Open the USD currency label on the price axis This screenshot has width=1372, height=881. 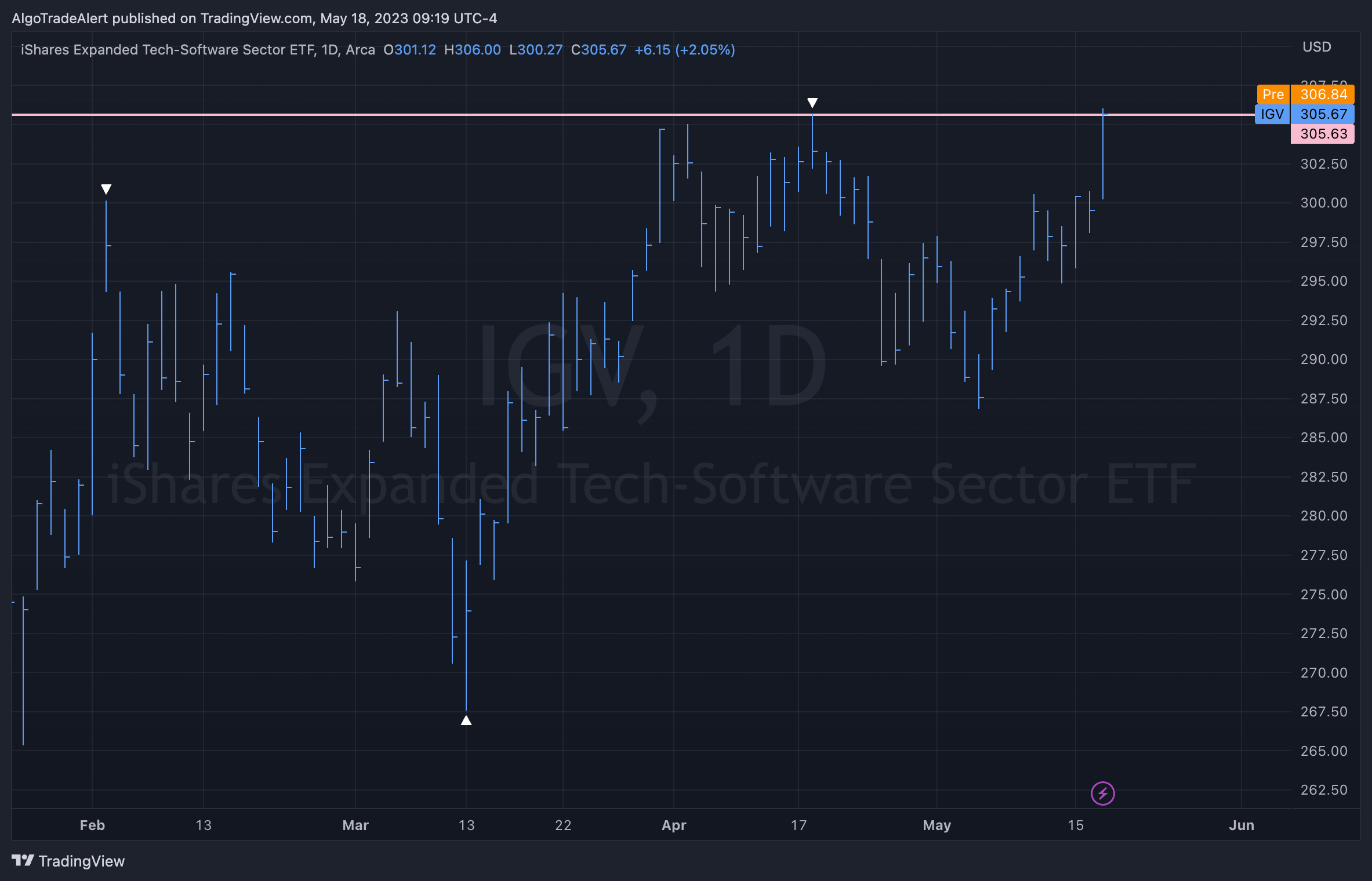point(1316,47)
